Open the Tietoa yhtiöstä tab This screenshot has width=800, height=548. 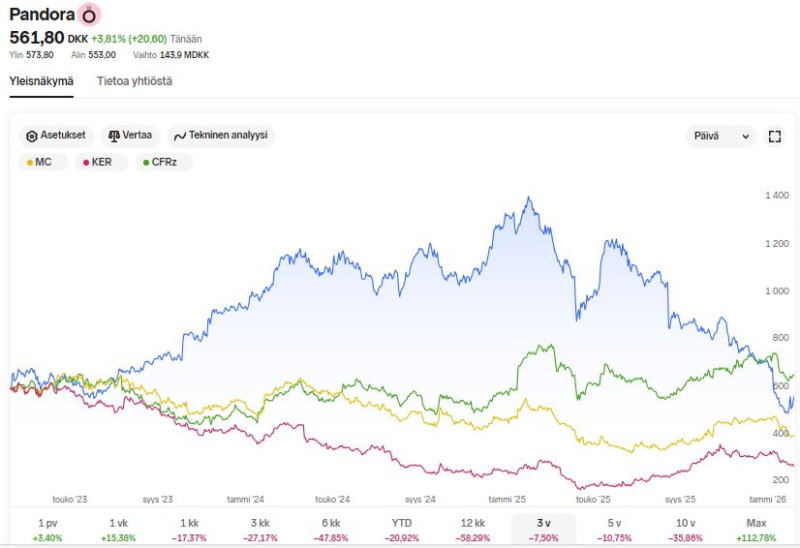(134, 81)
